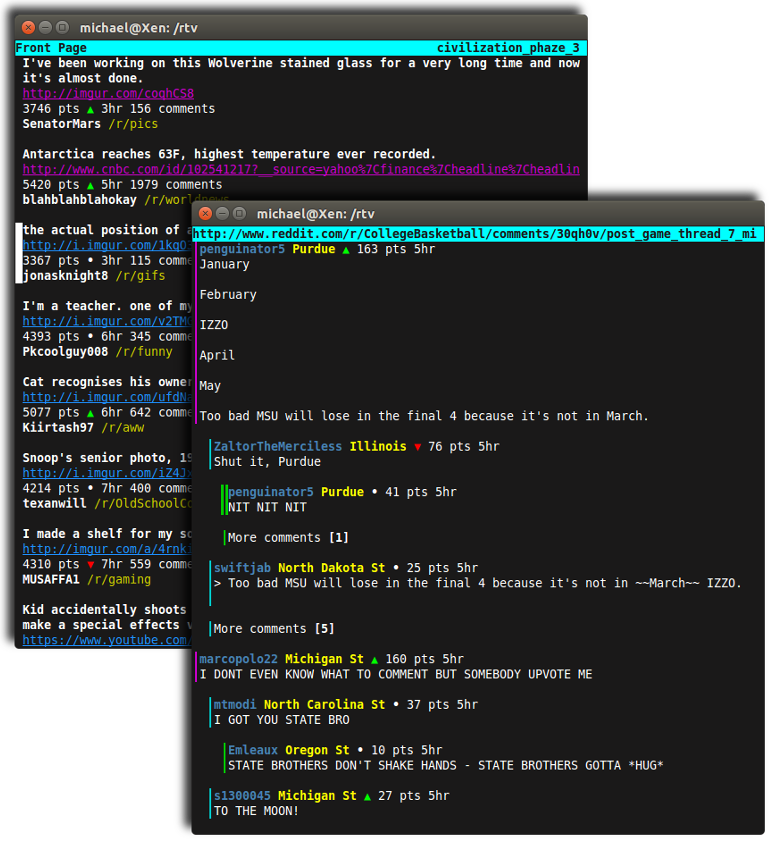Select the /r/funny subreddit label
The width and height of the screenshot is (772, 844).
(x=144, y=352)
